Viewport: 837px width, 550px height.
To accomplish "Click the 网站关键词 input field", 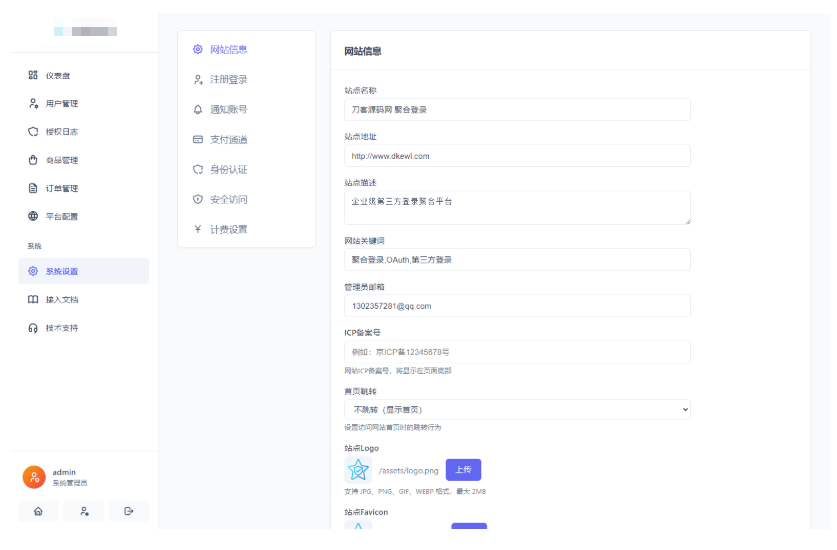I will click(x=517, y=260).
